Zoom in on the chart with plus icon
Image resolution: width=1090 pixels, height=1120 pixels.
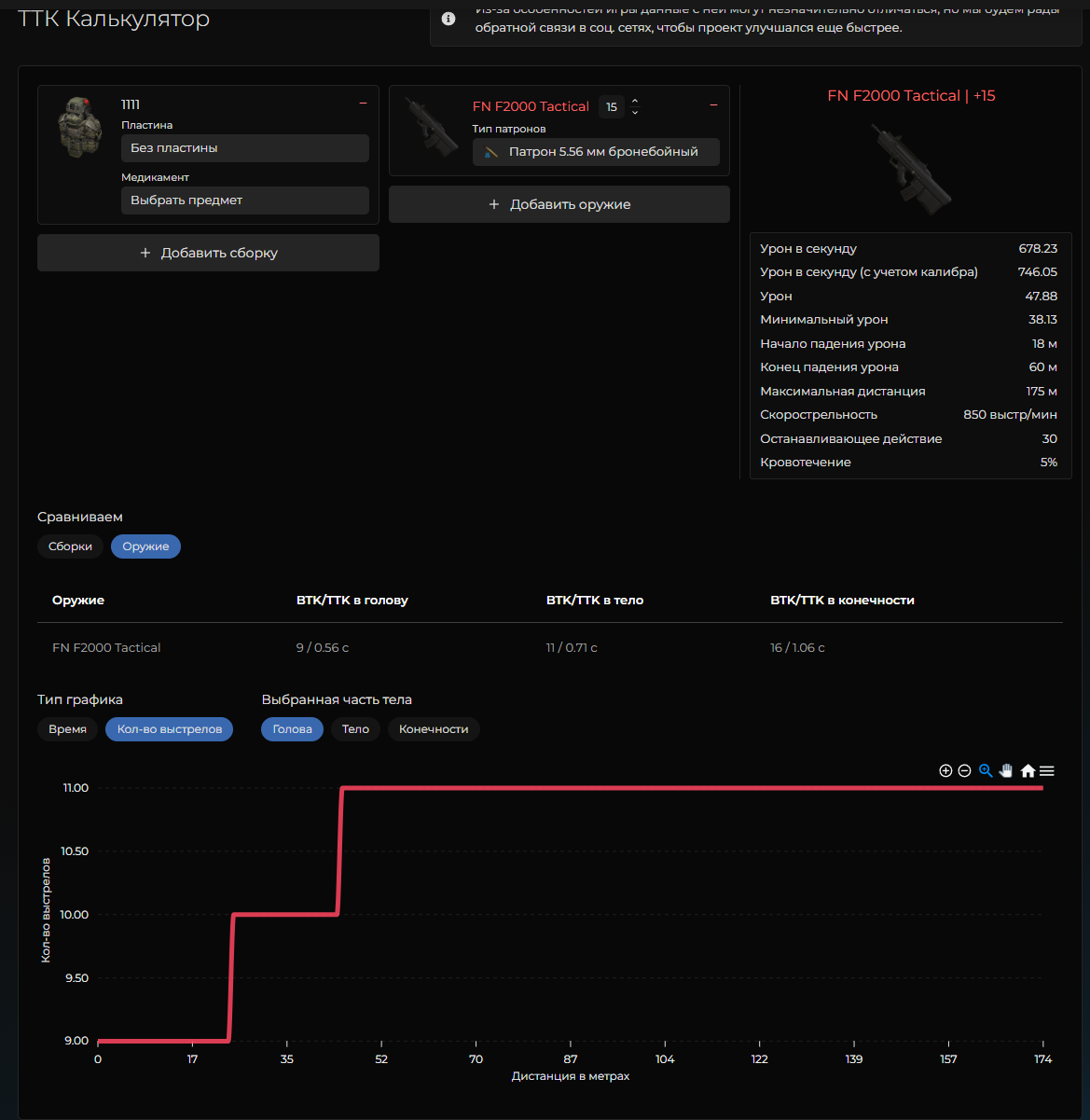click(x=945, y=770)
